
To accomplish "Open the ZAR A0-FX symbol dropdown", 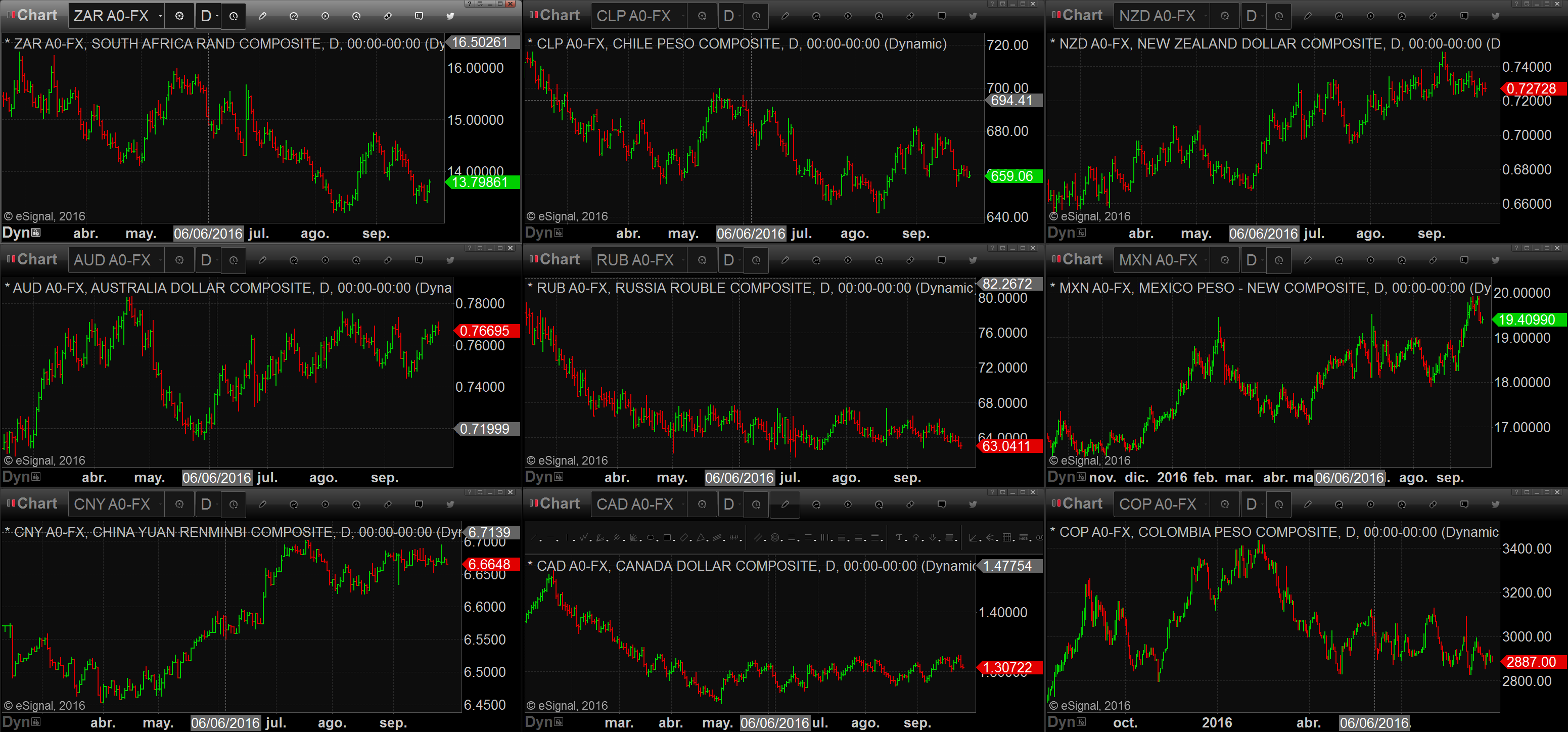I will [x=117, y=16].
